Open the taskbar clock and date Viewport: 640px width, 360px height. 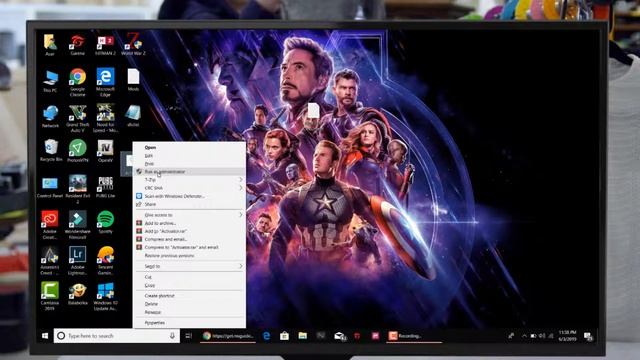(x=567, y=336)
